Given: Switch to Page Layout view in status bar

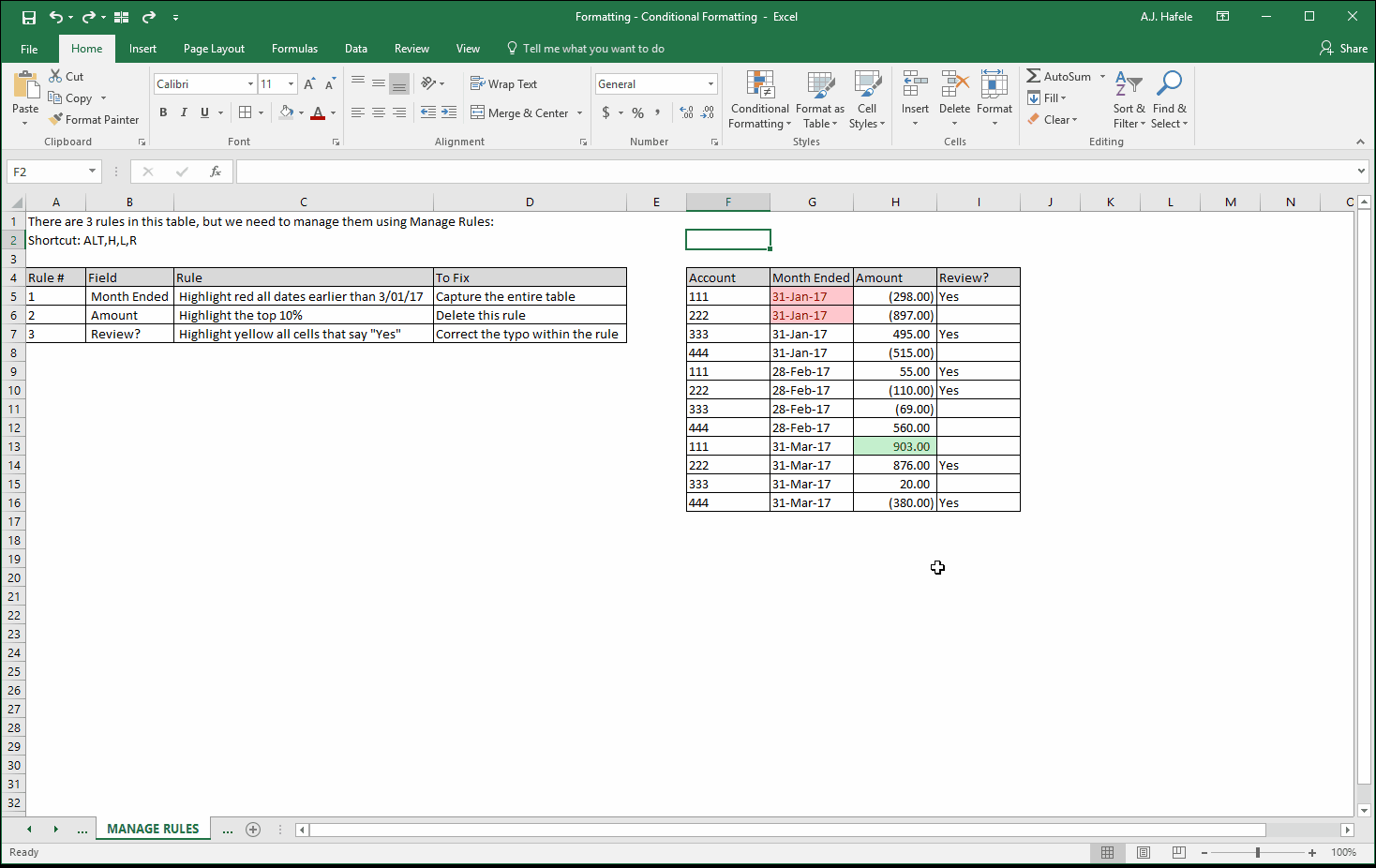Looking at the screenshot, I should 1144,852.
